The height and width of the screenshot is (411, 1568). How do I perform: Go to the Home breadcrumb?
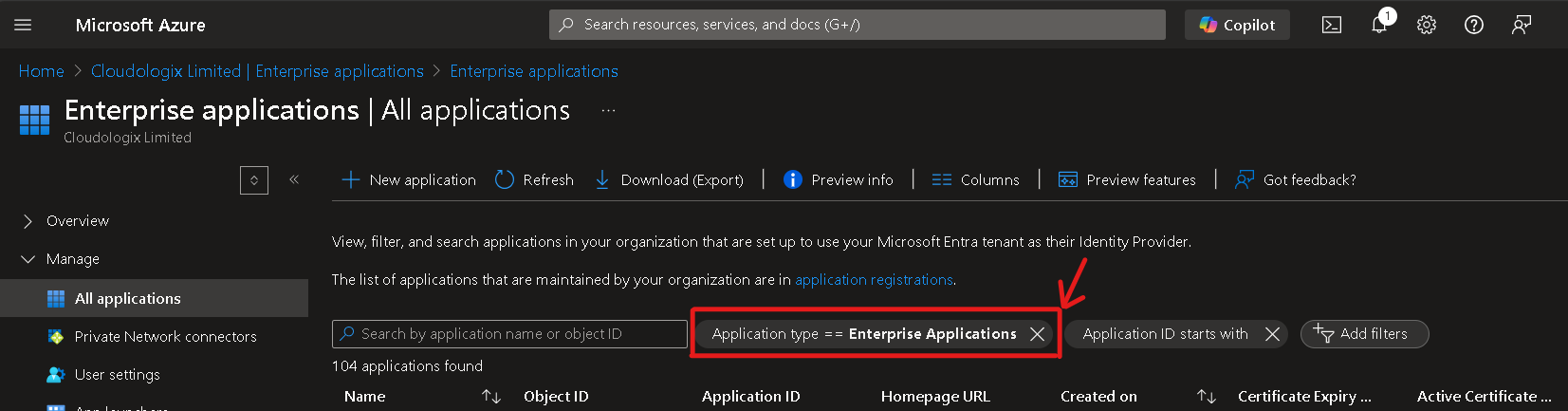coord(42,71)
